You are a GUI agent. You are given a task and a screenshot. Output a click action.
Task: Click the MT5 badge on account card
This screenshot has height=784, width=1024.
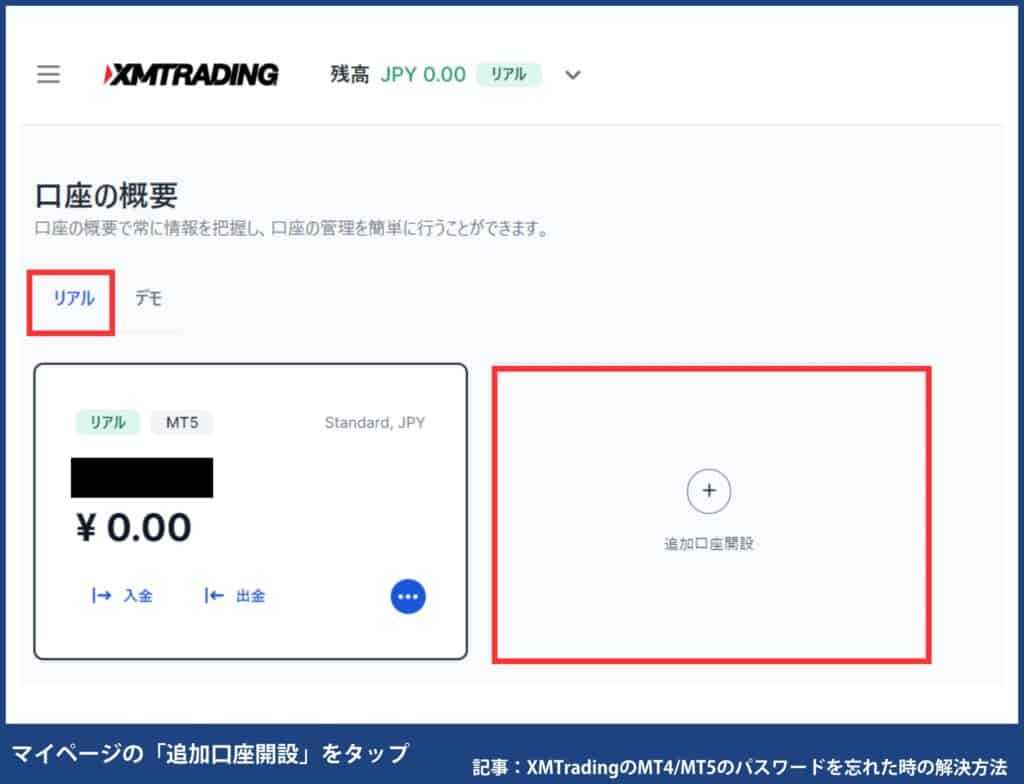(182, 423)
